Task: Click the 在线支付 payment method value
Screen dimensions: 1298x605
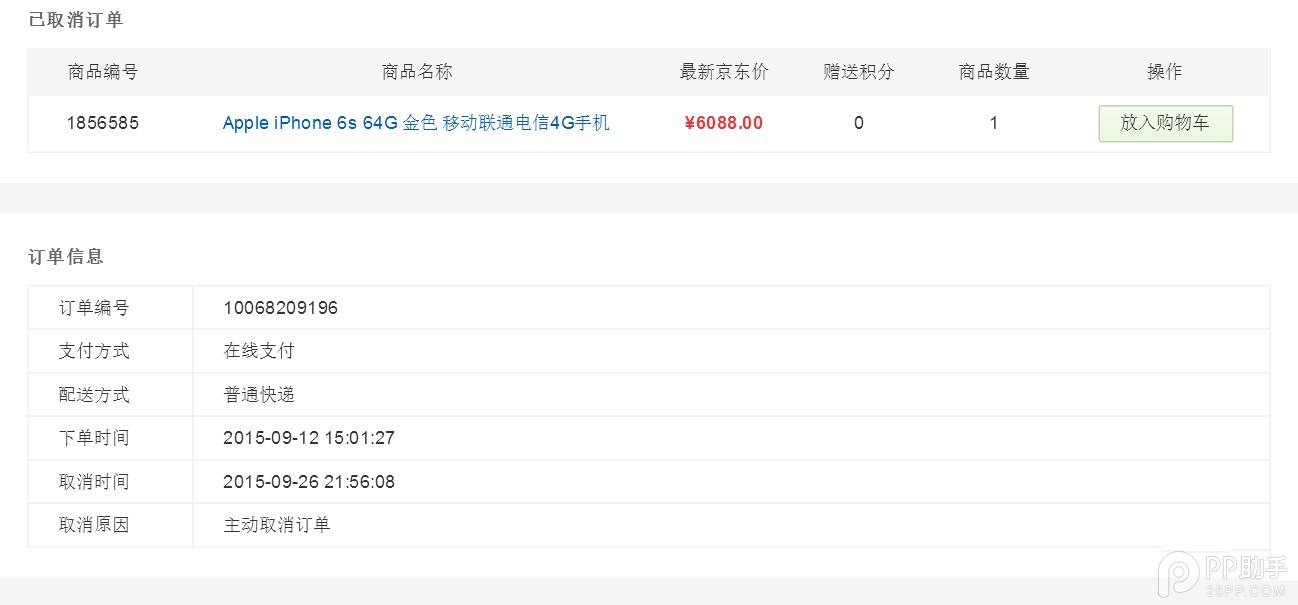Action: pyautogui.click(x=259, y=351)
